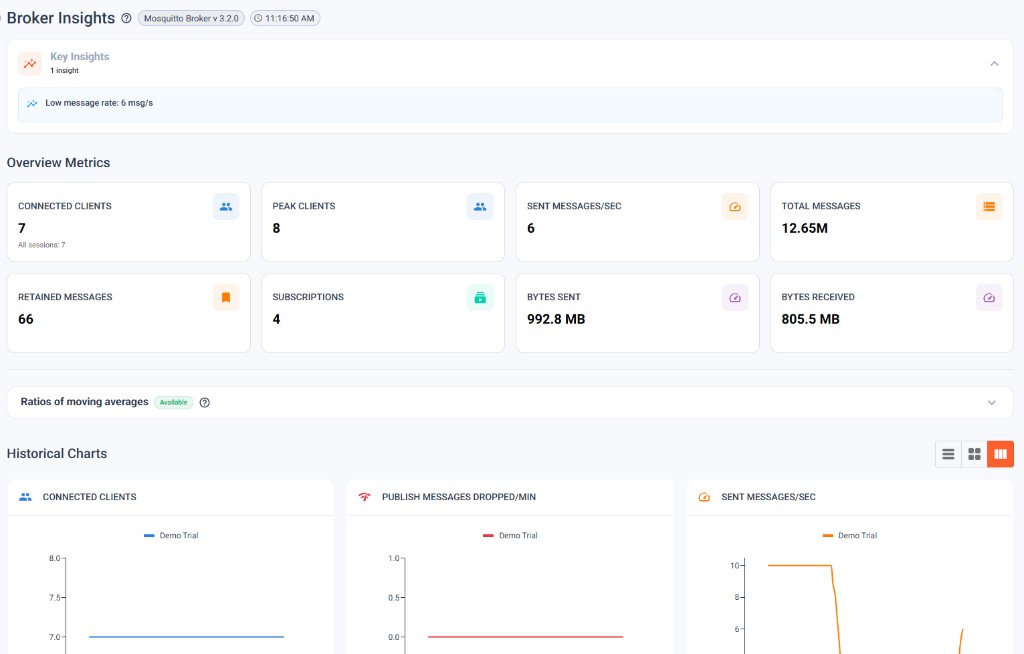This screenshot has height=654, width=1024.
Task: Click the Available status badge
Action: point(174,402)
